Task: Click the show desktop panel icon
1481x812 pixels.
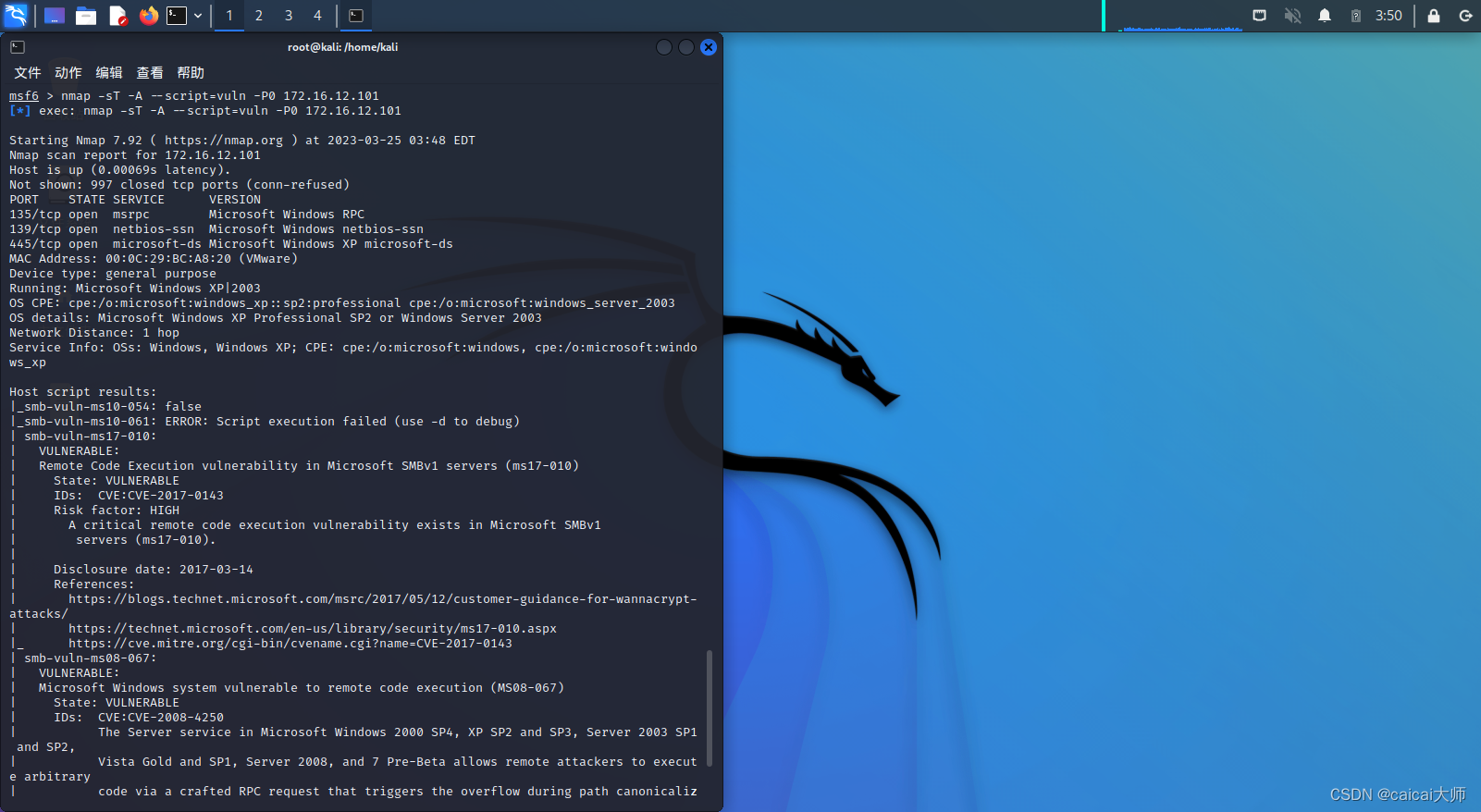Action: (55, 16)
